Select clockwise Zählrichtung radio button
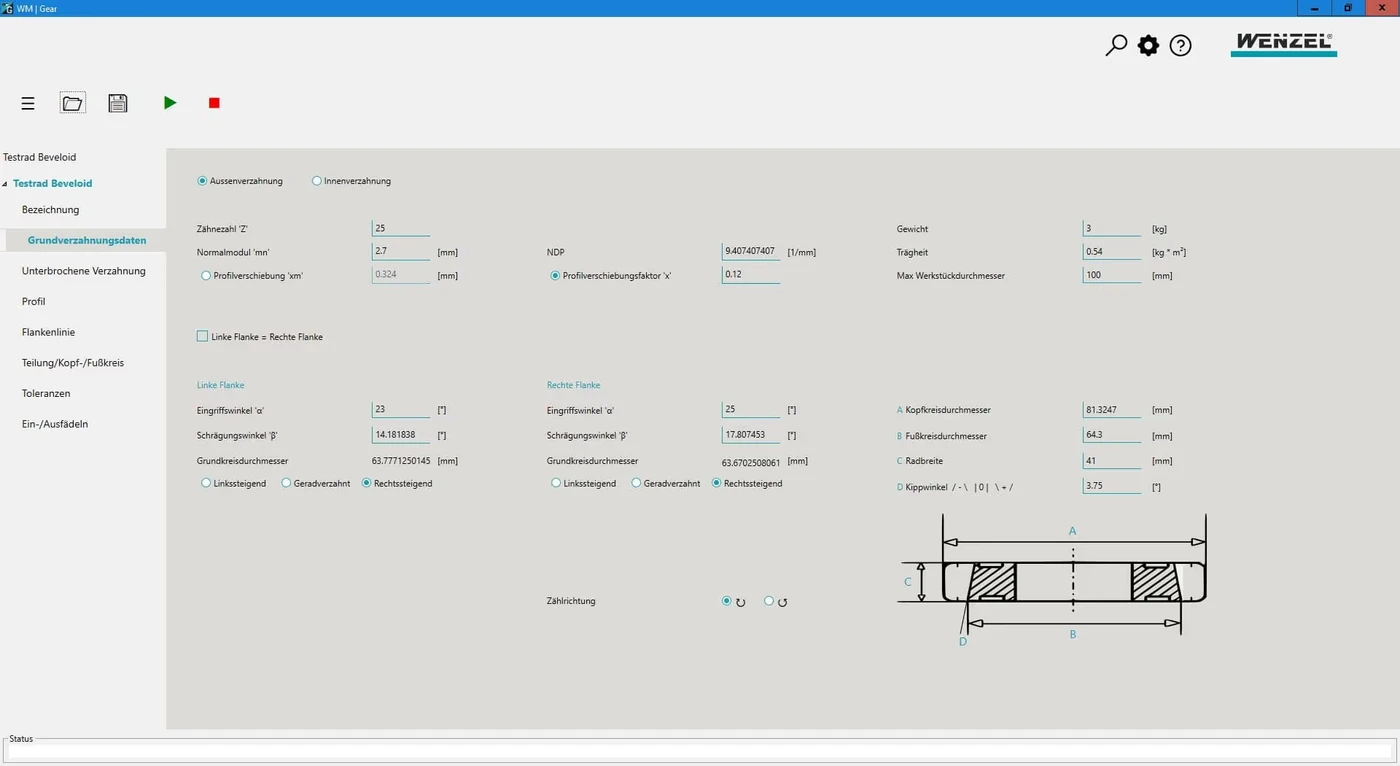The image size is (1400, 766). (x=727, y=601)
